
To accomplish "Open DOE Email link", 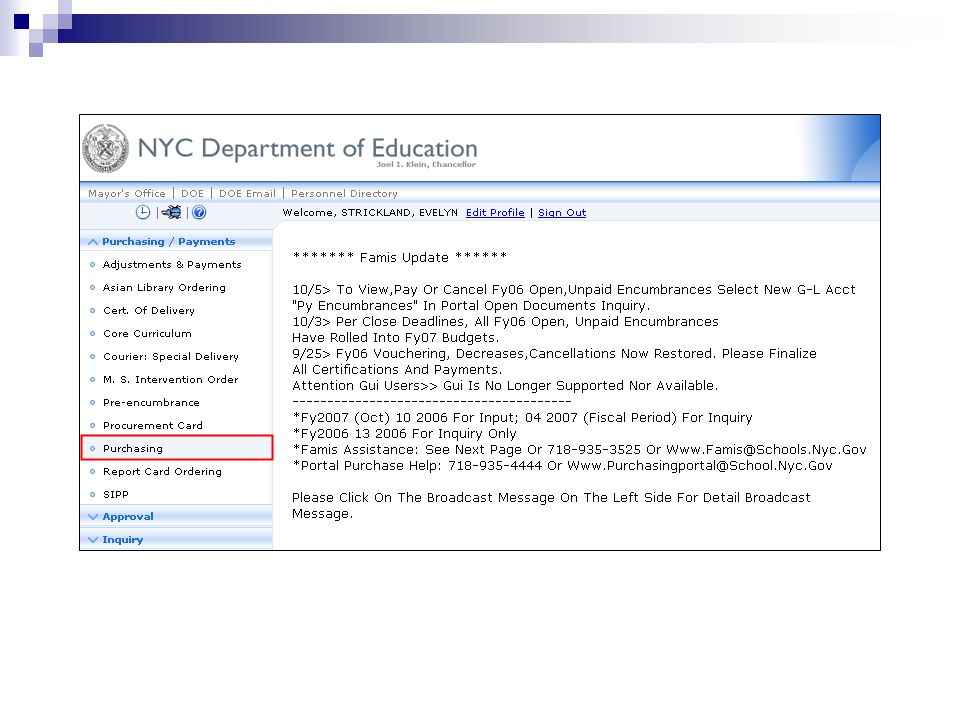I will pos(247,193).
